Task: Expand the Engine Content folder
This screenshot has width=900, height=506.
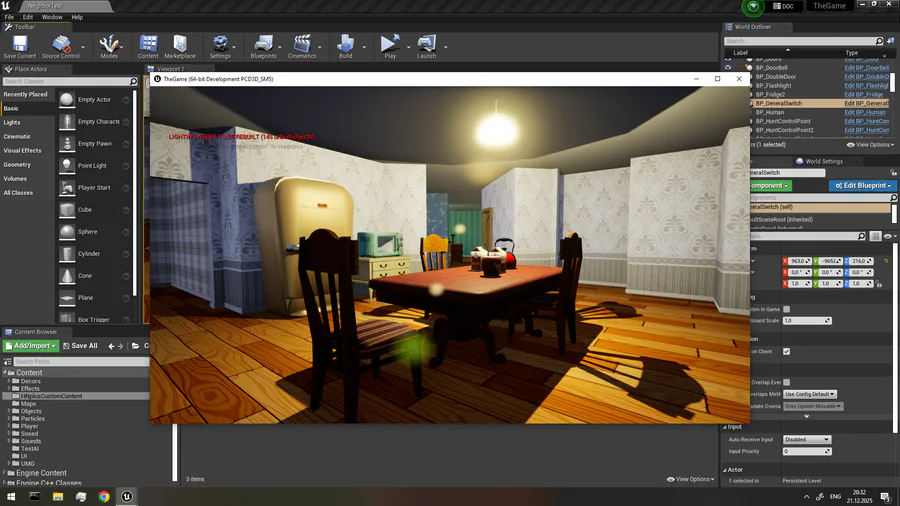Action: (x=5, y=473)
